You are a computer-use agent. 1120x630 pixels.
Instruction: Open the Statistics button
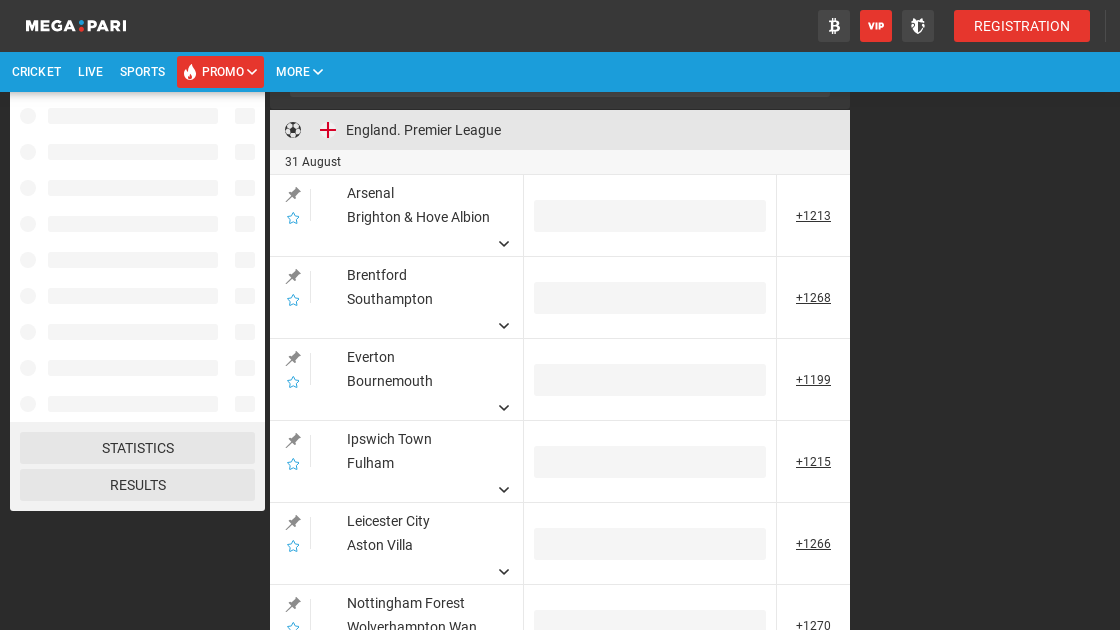tap(138, 448)
